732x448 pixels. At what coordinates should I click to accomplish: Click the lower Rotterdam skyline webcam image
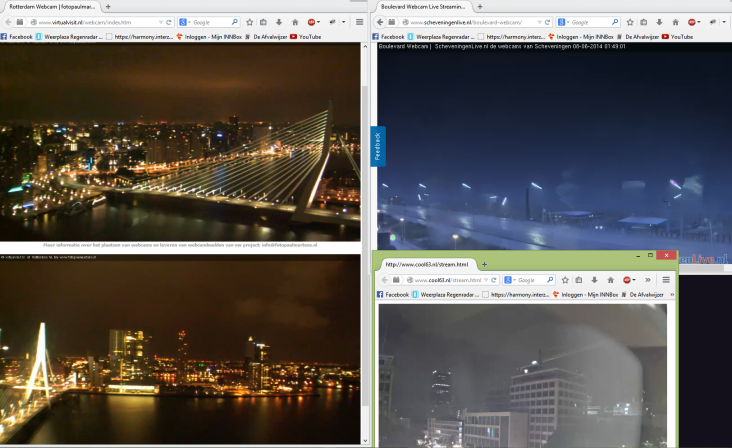coord(180,349)
